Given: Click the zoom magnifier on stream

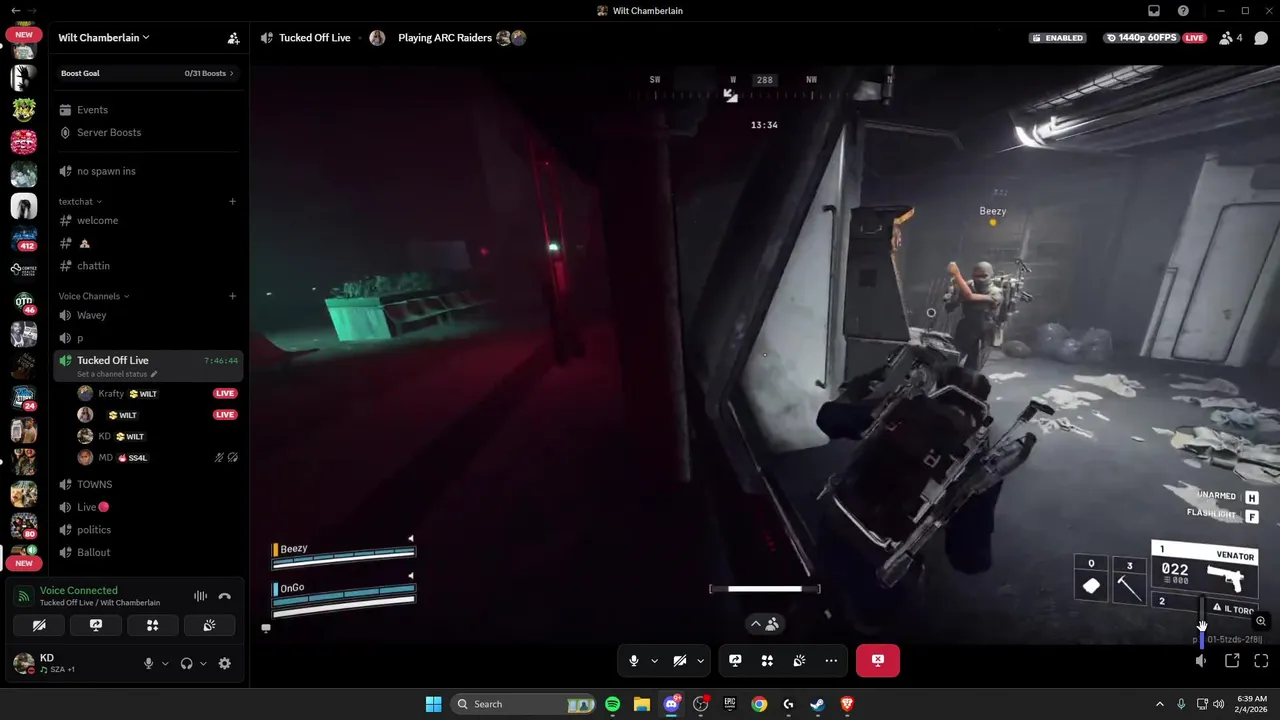Looking at the screenshot, I should pos(1261,621).
